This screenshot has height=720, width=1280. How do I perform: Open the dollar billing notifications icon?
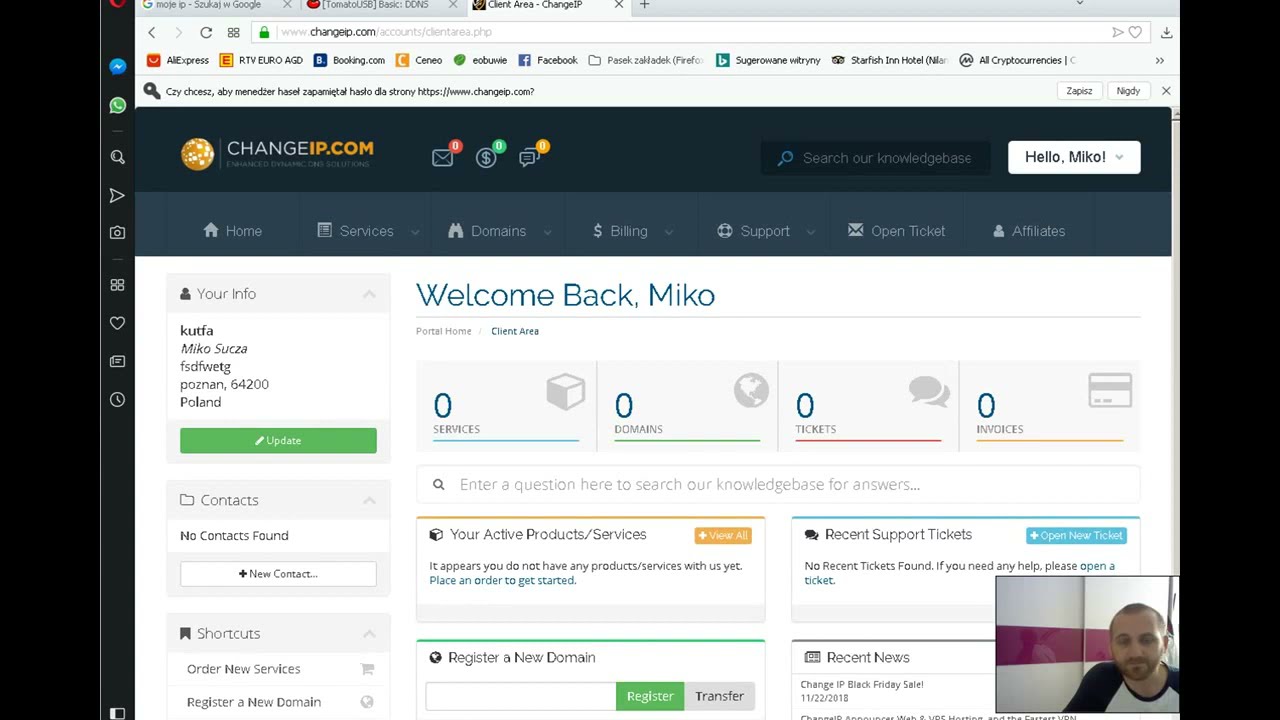[x=487, y=157]
